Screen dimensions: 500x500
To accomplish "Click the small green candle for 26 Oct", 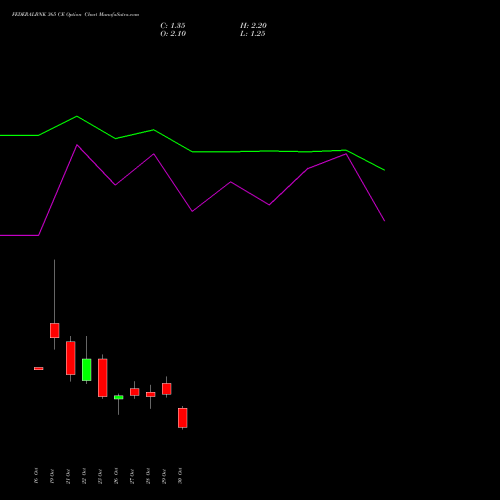I will pyautogui.click(x=119, y=397).
